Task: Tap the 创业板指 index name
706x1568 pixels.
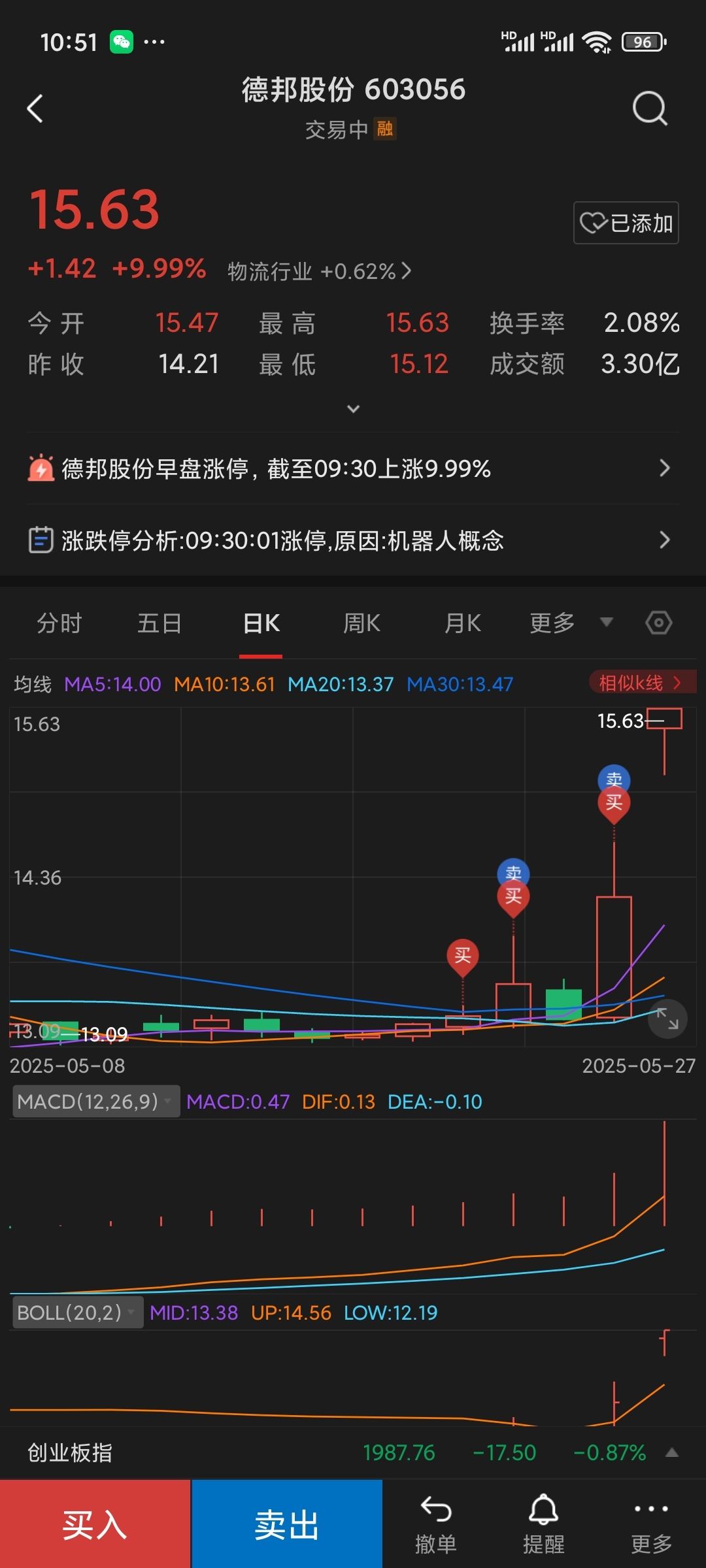Action: pos(70,1453)
